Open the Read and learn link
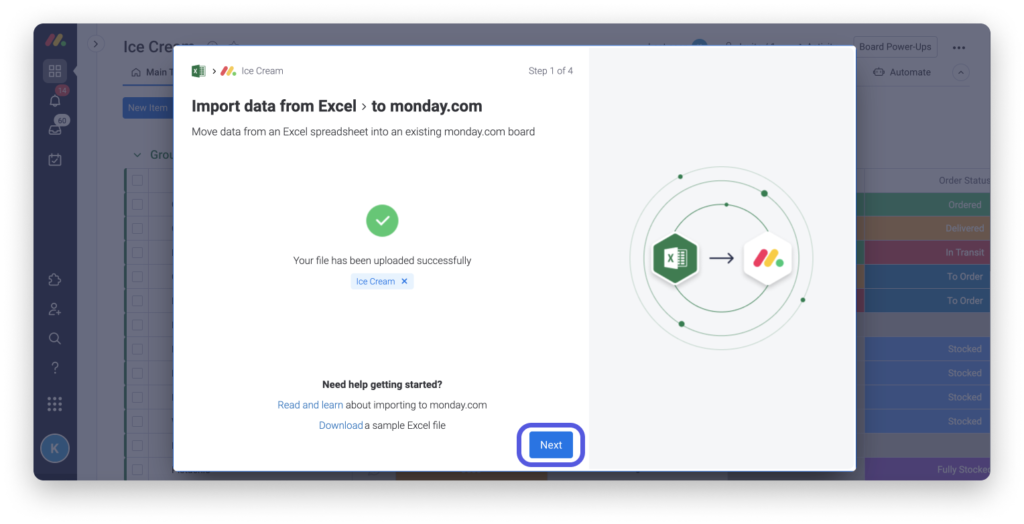 (310, 405)
